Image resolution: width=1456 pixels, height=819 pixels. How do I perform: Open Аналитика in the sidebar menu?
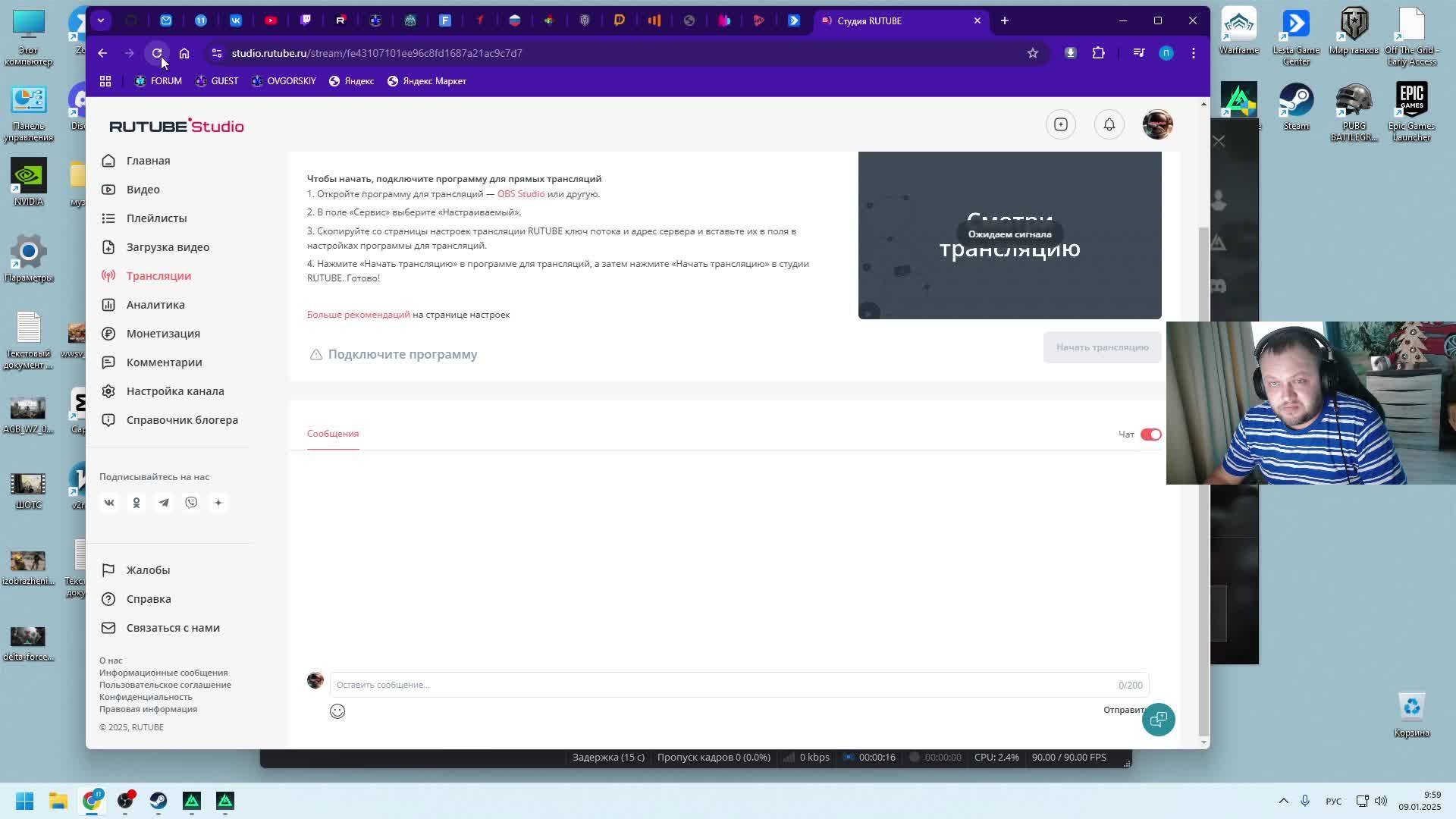155,305
